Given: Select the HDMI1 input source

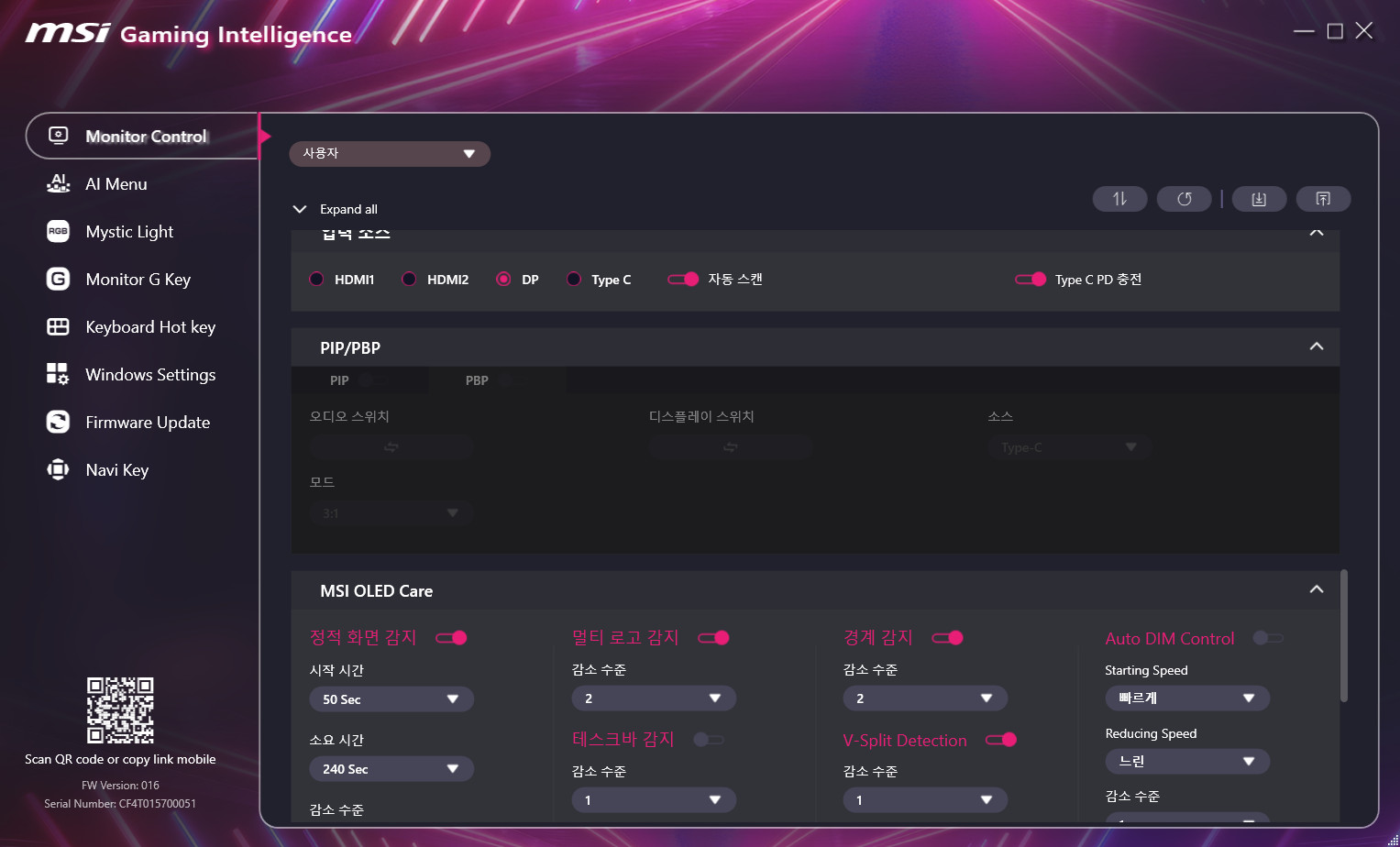Looking at the screenshot, I should (x=317, y=280).
